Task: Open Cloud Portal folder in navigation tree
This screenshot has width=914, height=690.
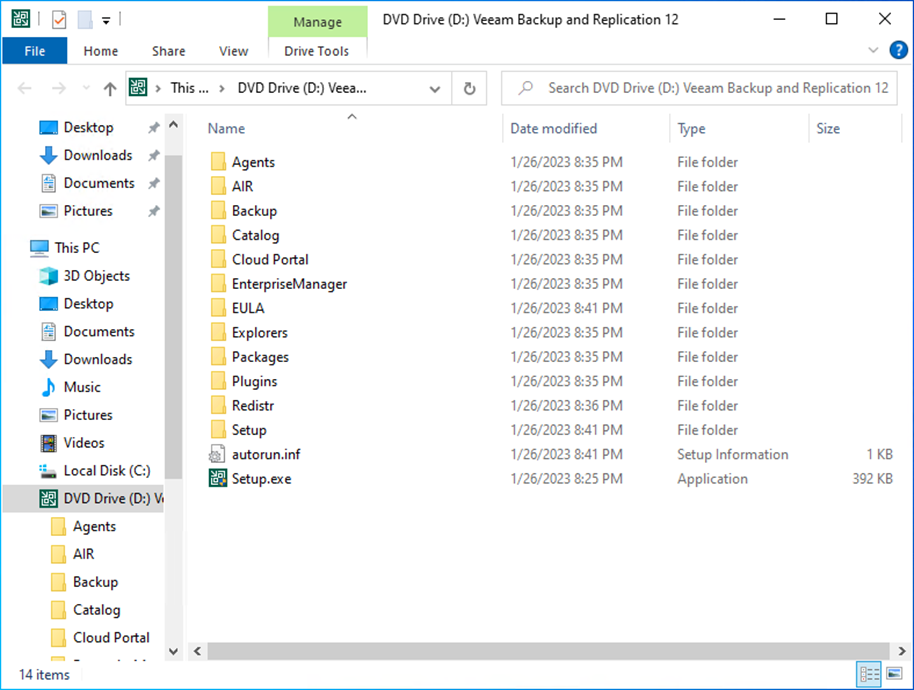Action: tap(111, 638)
